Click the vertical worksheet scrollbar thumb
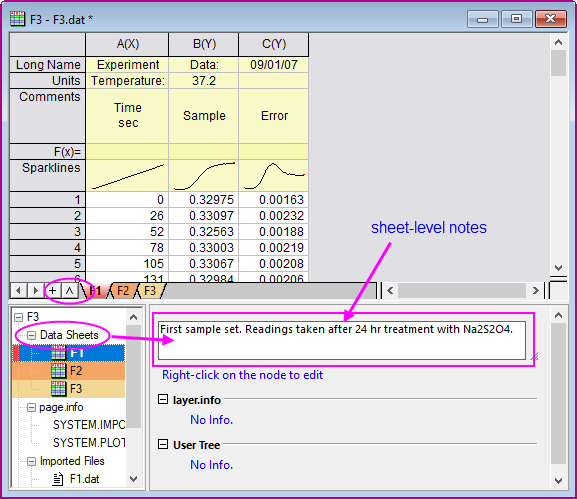 [558, 63]
